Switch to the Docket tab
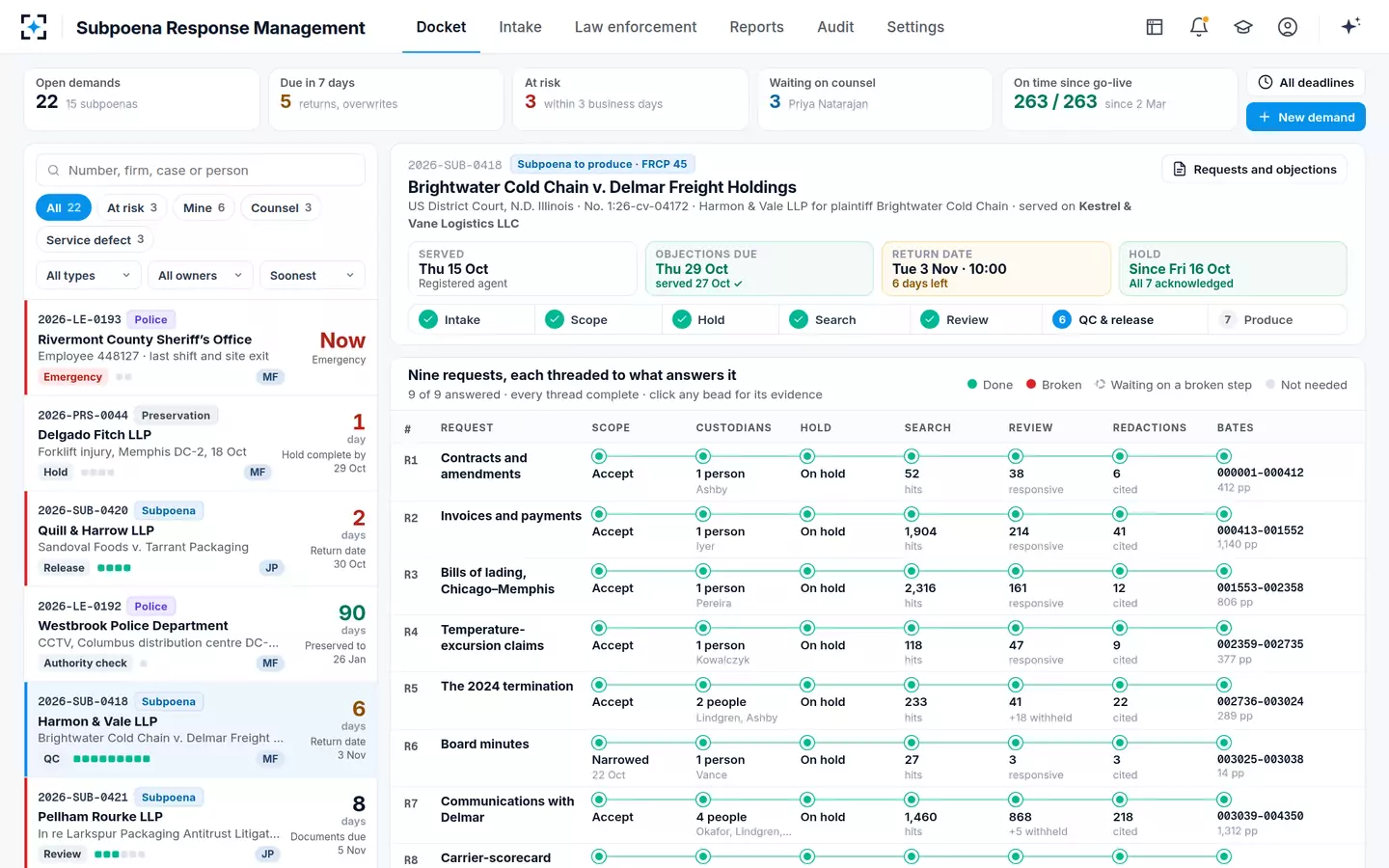Image resolution: width=1389 pixels, height=868 pixels. 441,27
